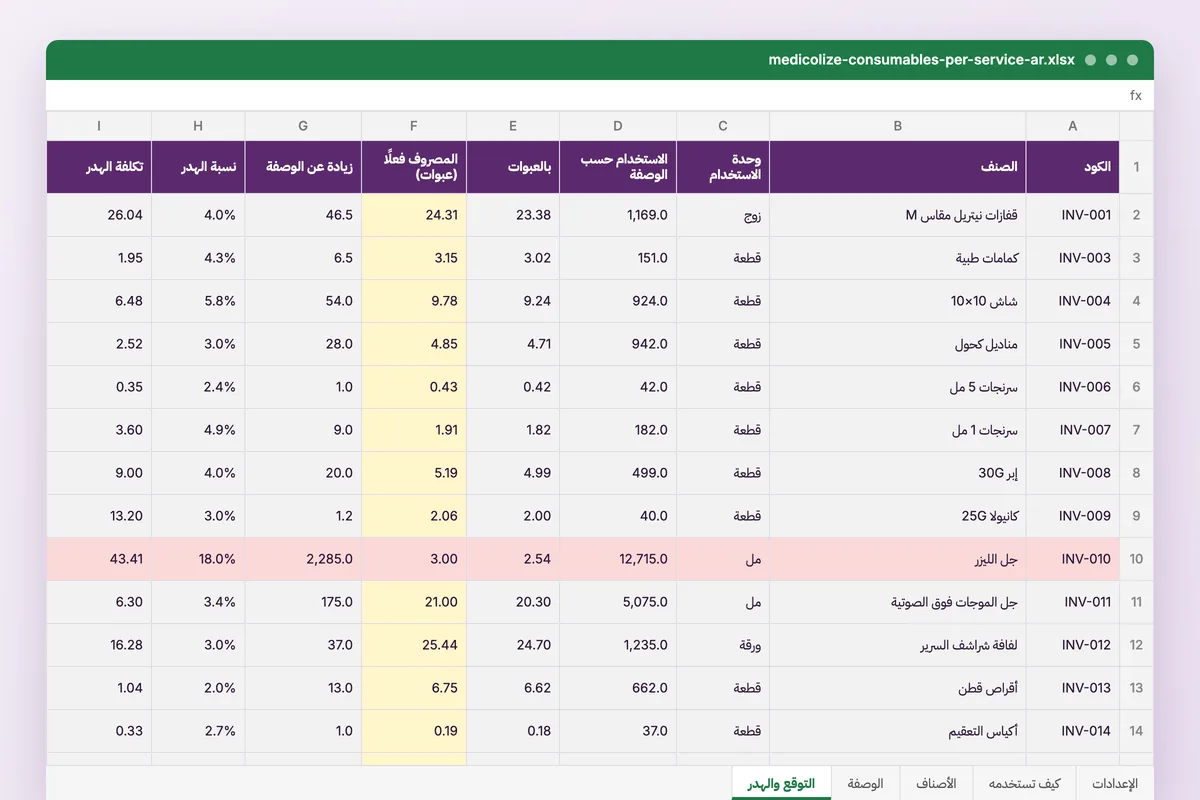Select the إبر 30G cell
Viewport: 1200px width, 800px height.
click(898, 473)
